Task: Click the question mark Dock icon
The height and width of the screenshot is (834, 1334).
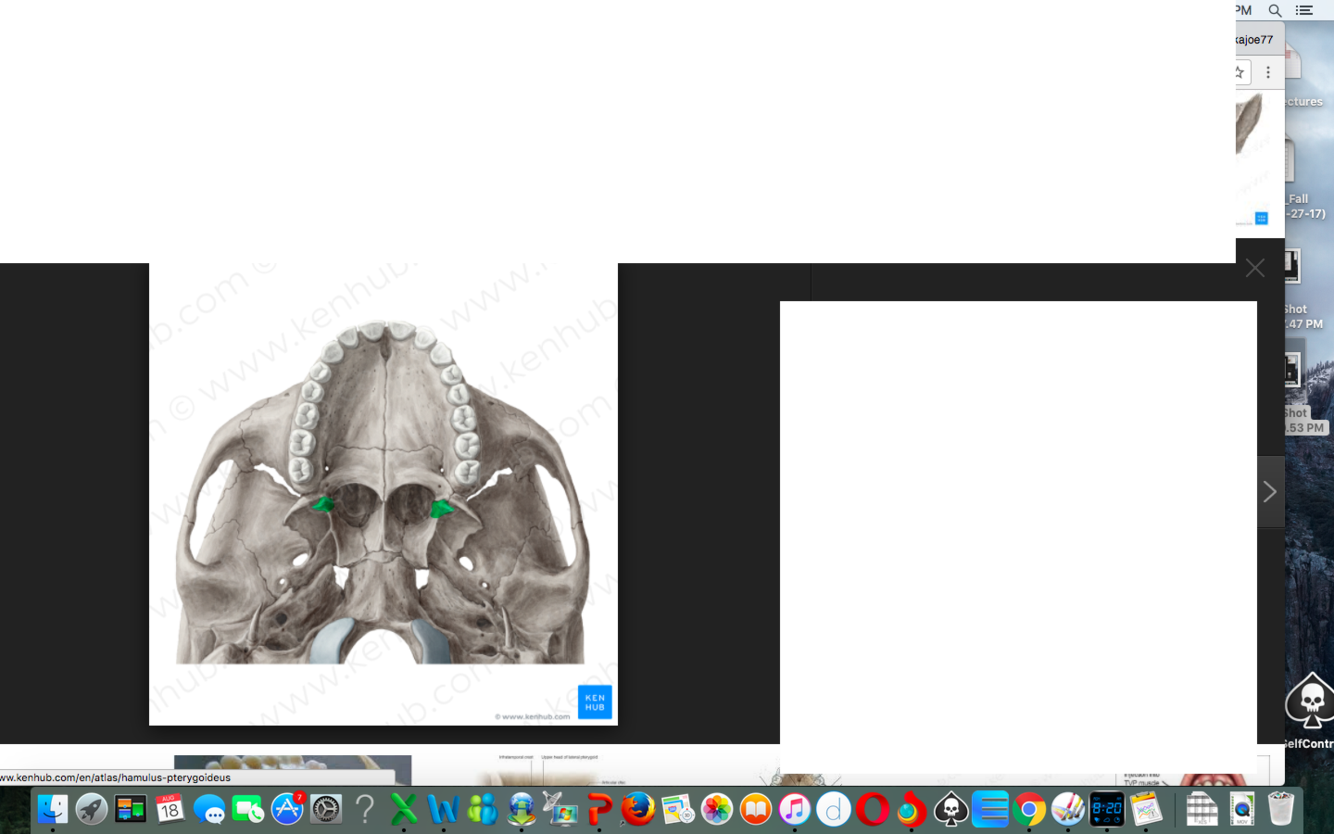Action: [365, 808]
